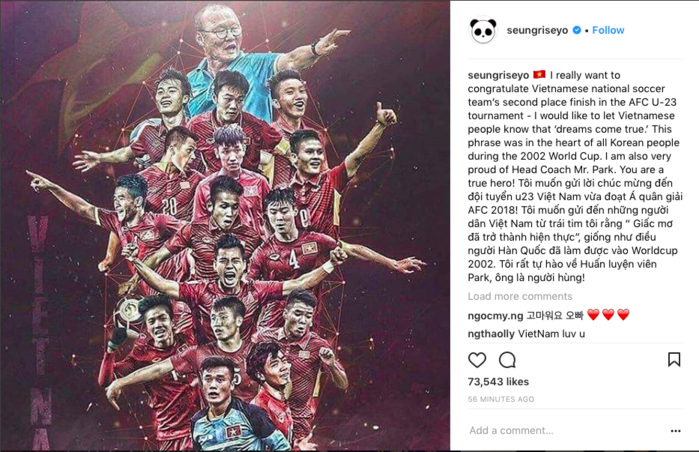Click the coach in blue on the poster

click(234, 62)
